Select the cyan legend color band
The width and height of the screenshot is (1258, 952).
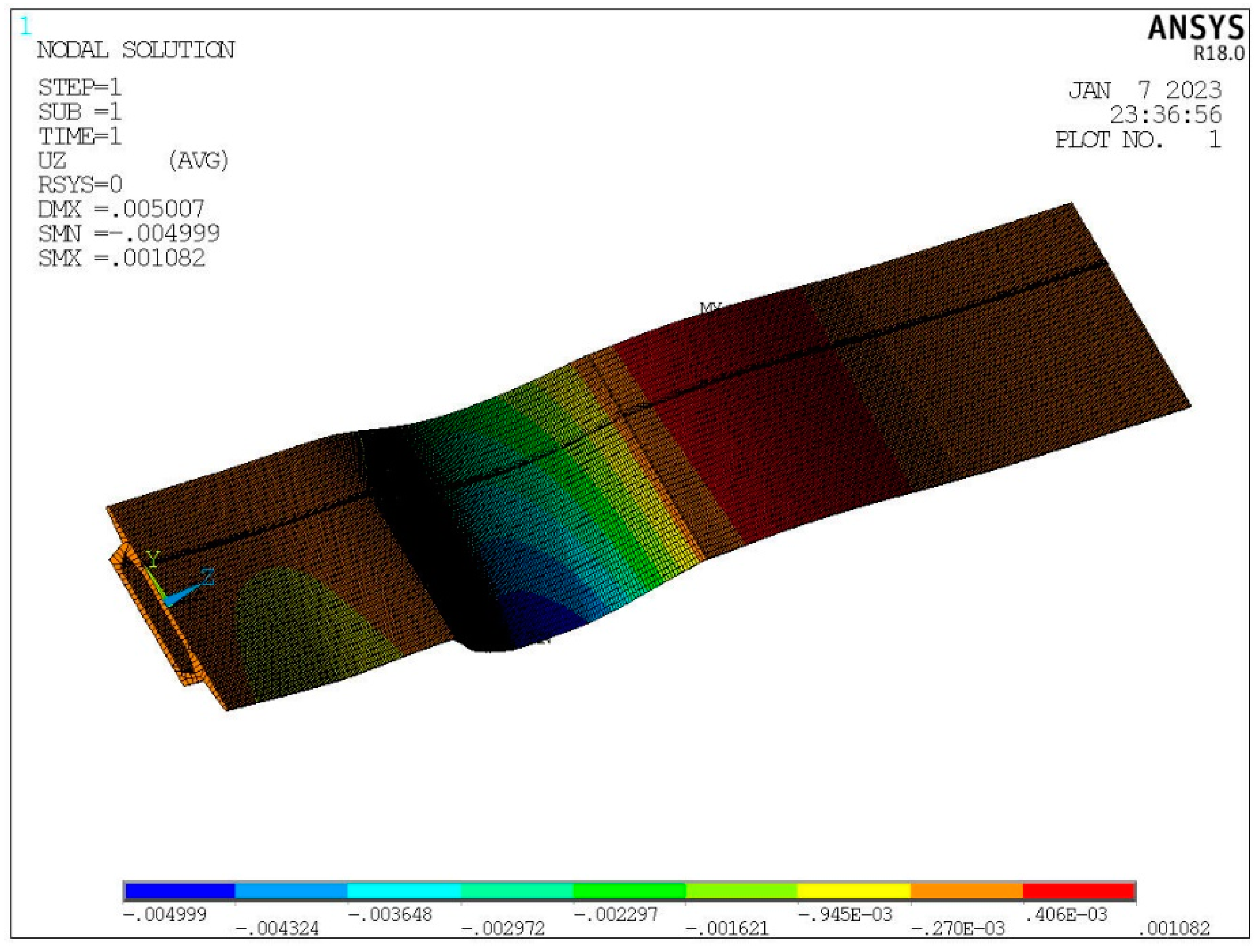[404, 891]
